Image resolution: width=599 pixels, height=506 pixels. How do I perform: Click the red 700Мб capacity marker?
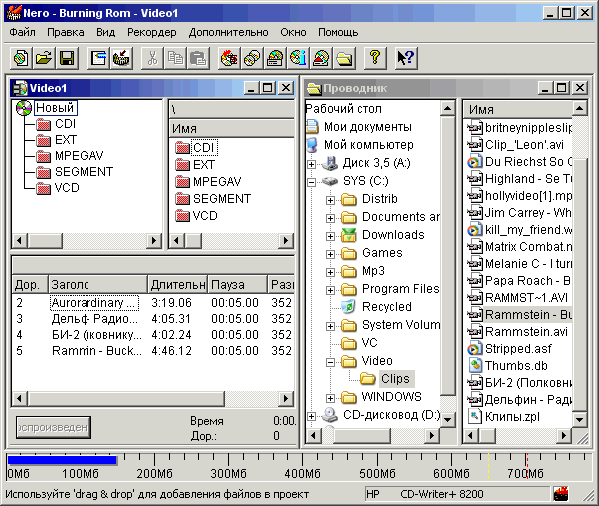527,466
